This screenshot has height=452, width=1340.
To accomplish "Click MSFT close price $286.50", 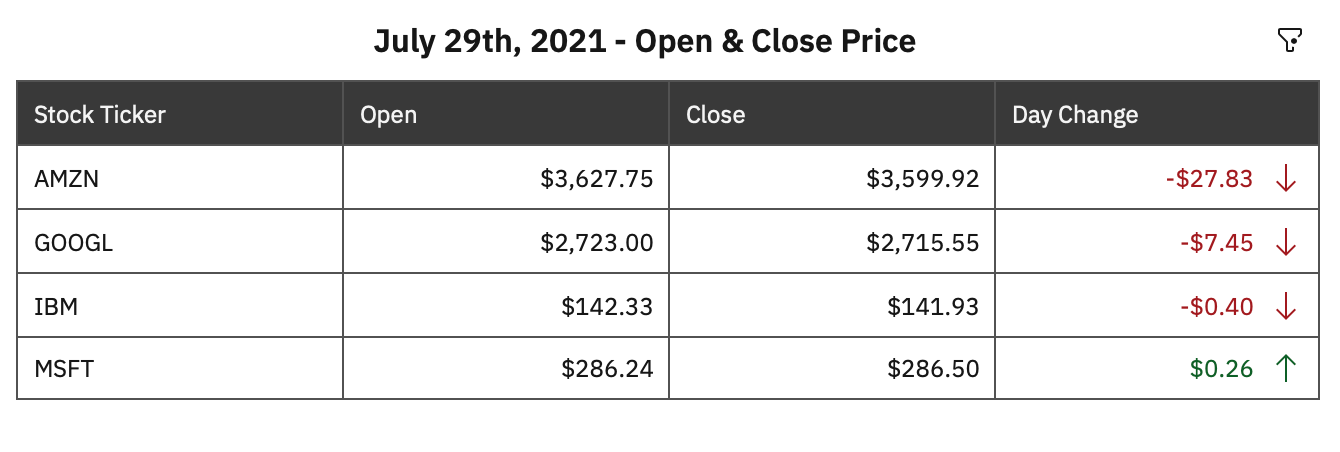I will coord(933,369).
